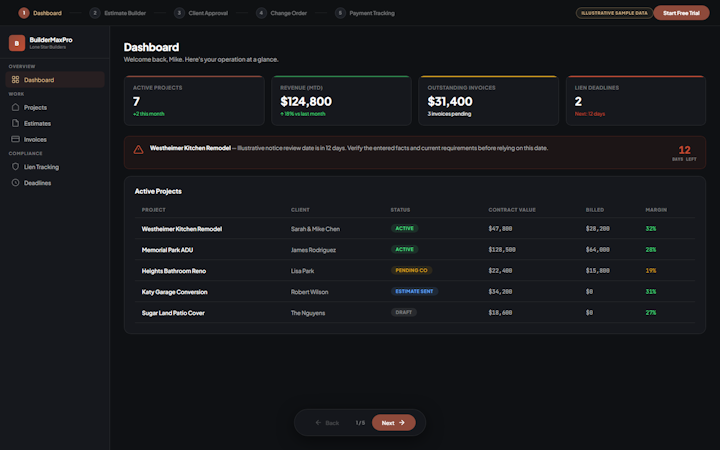Select the Memorial Park ADU project
This screenshot has width=720, height=450.
[415, 250]
